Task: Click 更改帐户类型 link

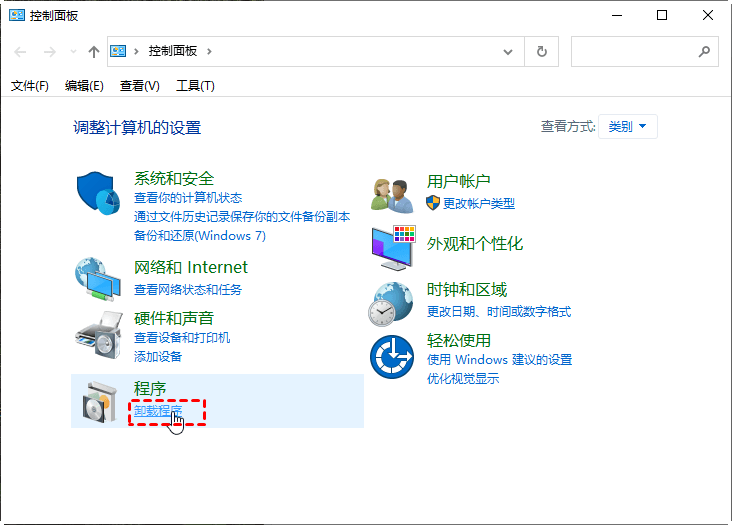Action: [x=479, y=203]
